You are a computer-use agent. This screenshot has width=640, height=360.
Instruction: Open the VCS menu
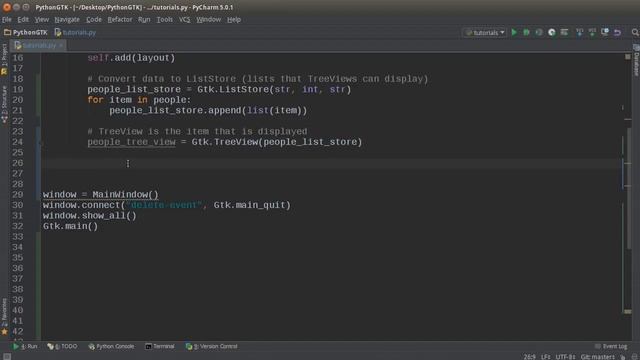[x=184, y=20]
